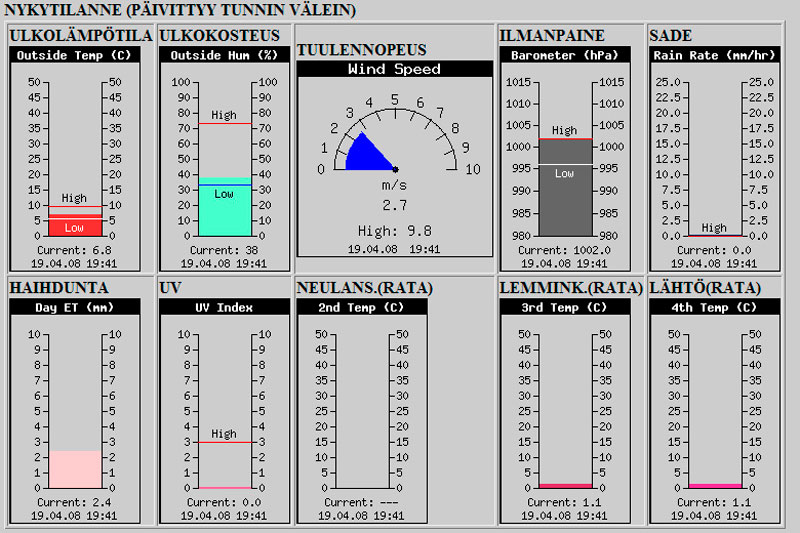Click the Current: --- reading under 2nd Temp
This screenshot has height=533, width=800.
(361, 502)
